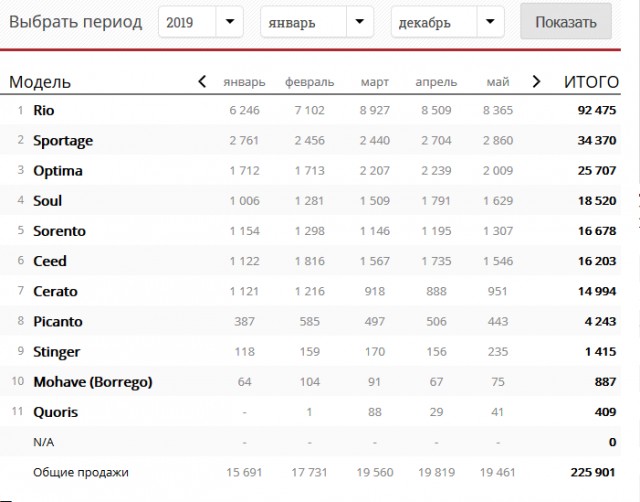Click total sales January value 15 691
640x502 pixels.
tap(244, 473)
